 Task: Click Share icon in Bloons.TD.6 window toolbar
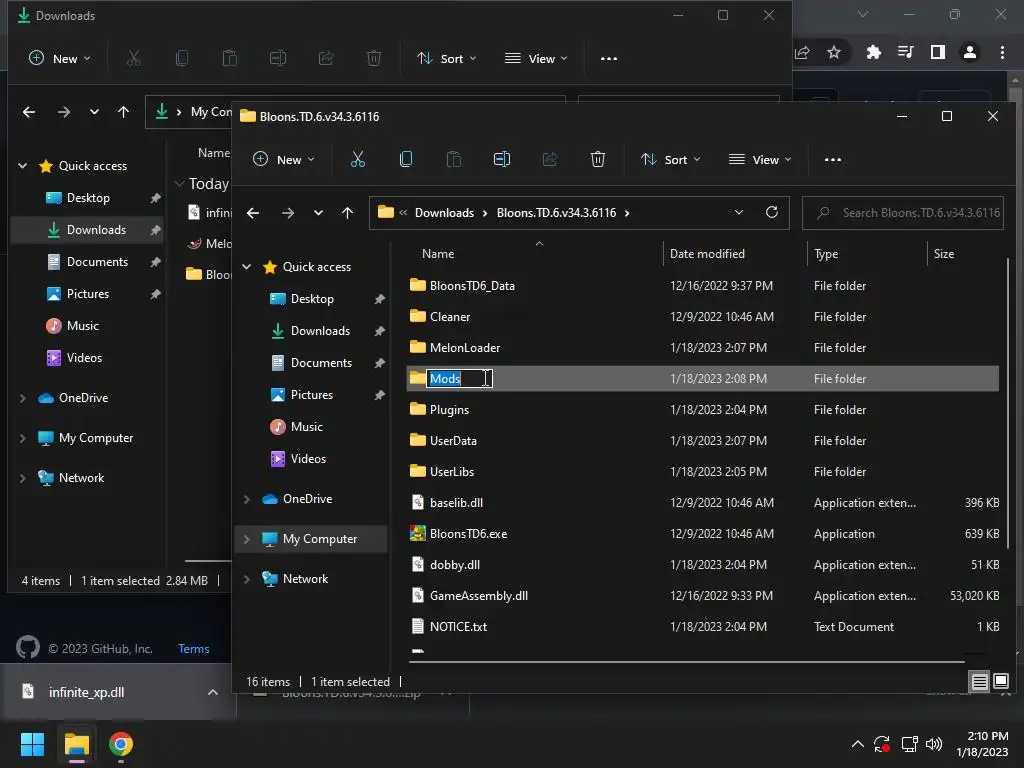tap(550, 159)
